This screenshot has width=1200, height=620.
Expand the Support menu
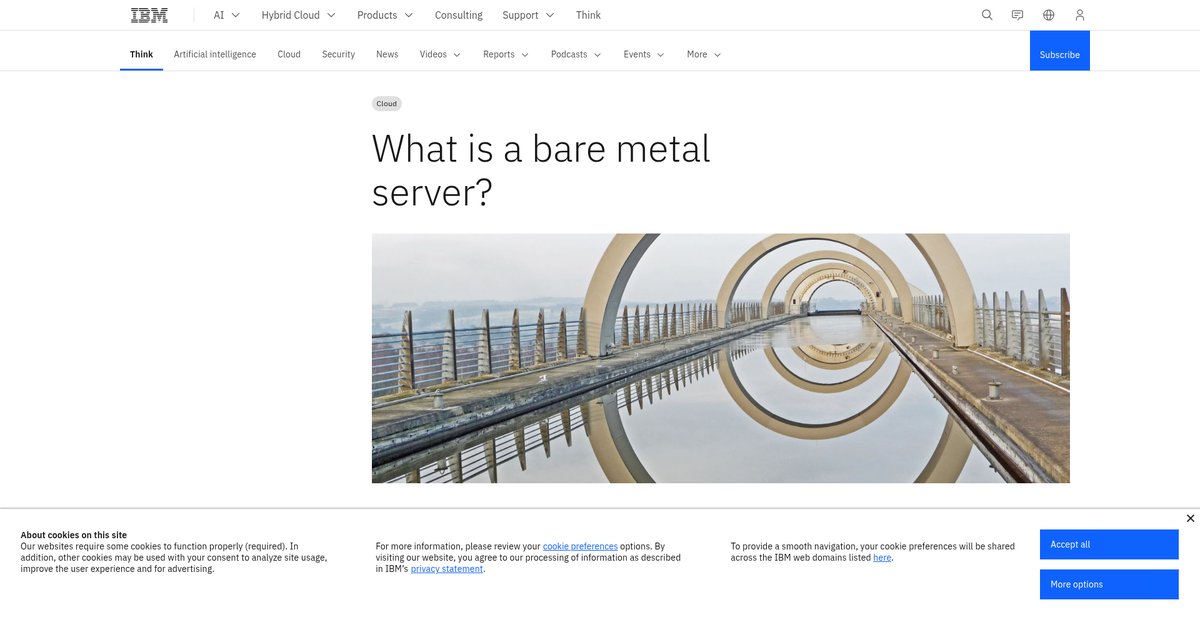[528, 15]
